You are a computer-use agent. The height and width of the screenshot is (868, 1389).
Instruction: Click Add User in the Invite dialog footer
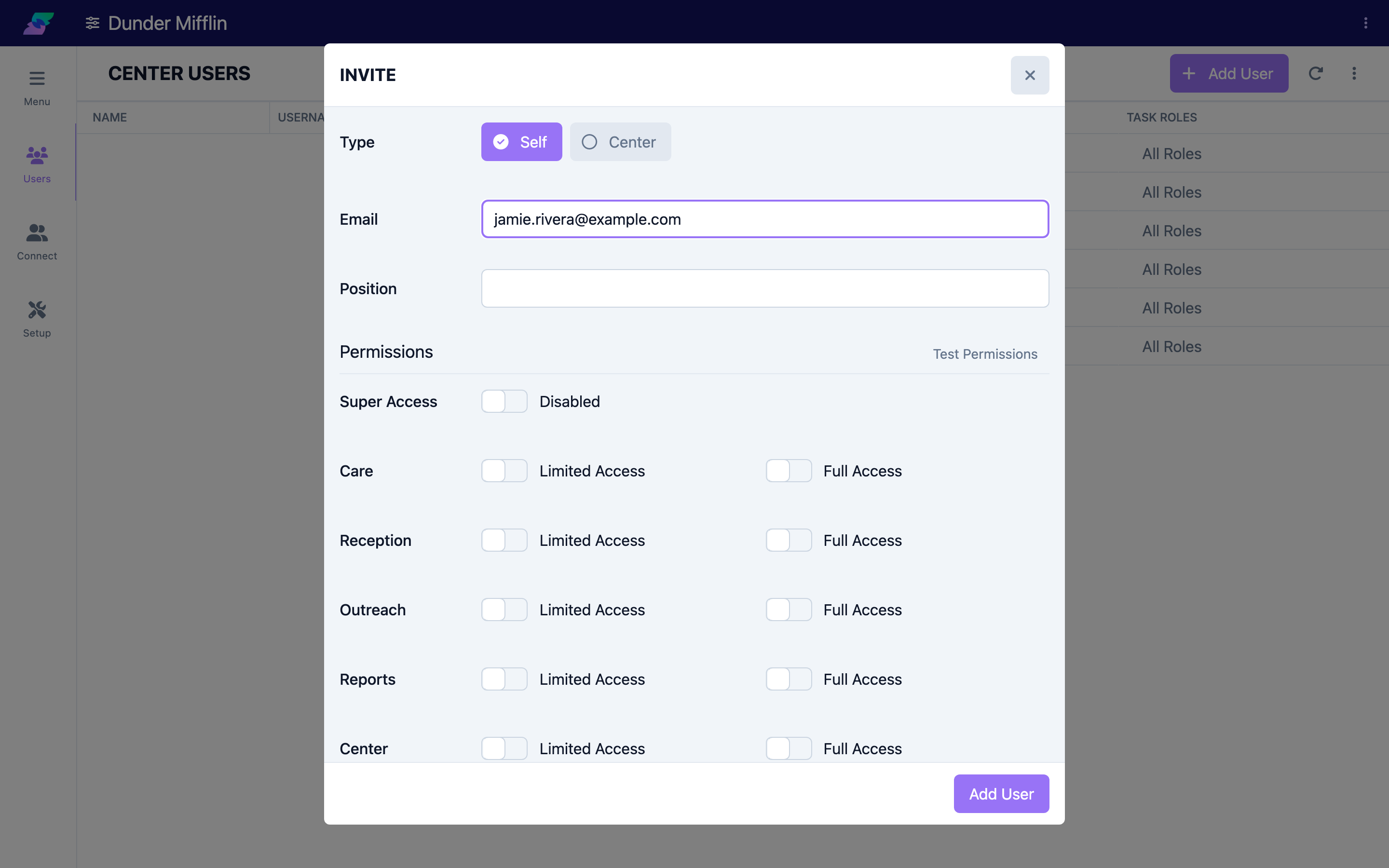[1001, 794]
